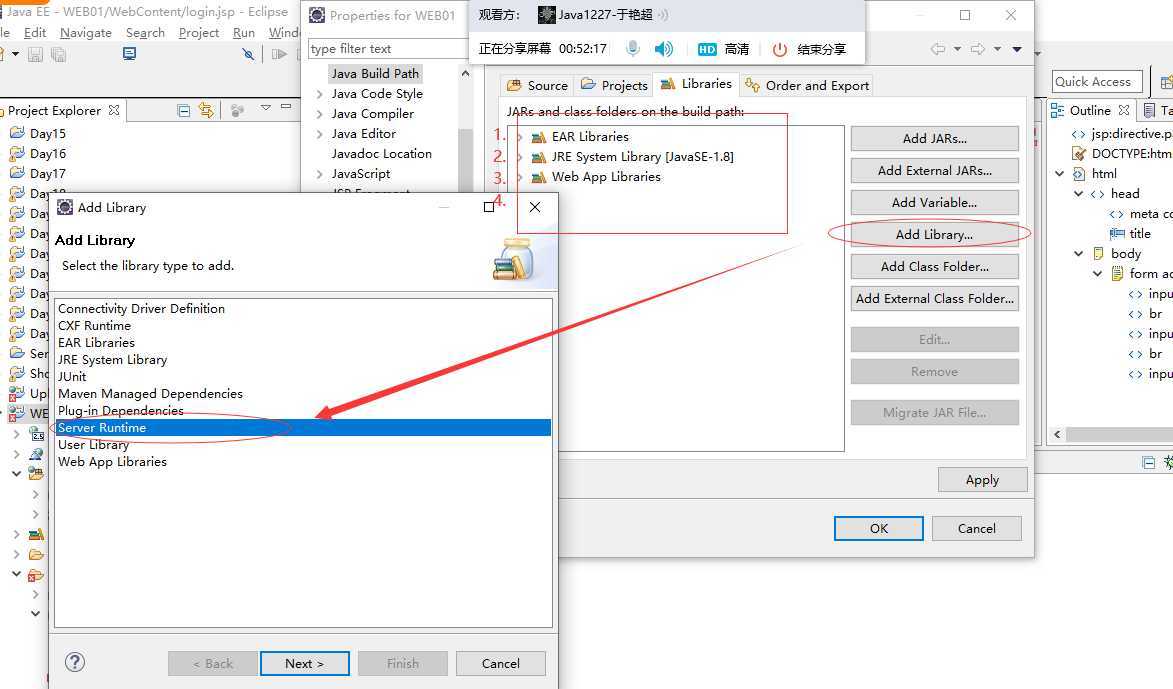The width and height of the screenshot is (1173, 689).
Task: Choose JUnit library type
Action: click(72, 376)
